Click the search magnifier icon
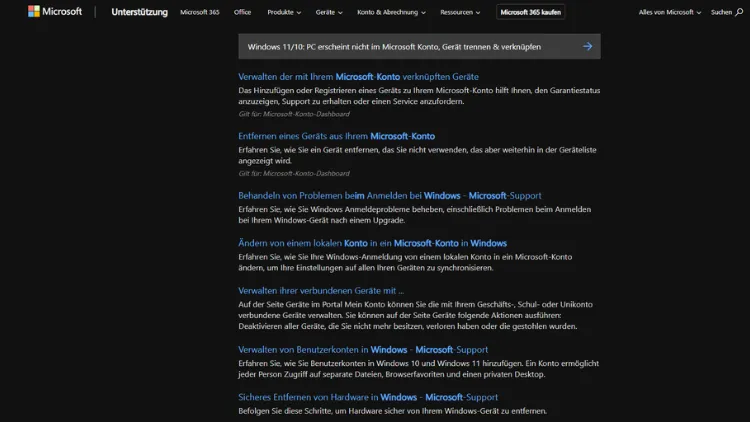Viewport: 750px width, 422px height. pyautogui.click(x=739, y=12)
